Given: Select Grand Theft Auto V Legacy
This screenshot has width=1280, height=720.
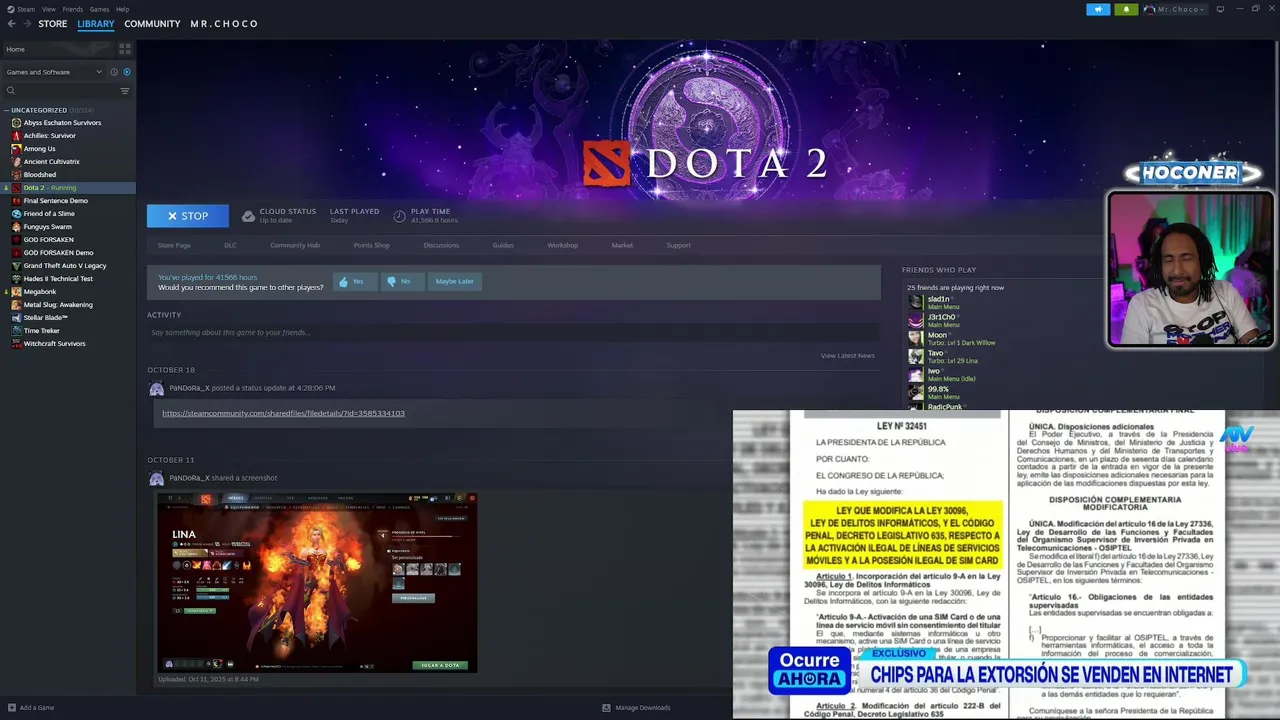Looking at the screenshot, I should tap(65, 266).
